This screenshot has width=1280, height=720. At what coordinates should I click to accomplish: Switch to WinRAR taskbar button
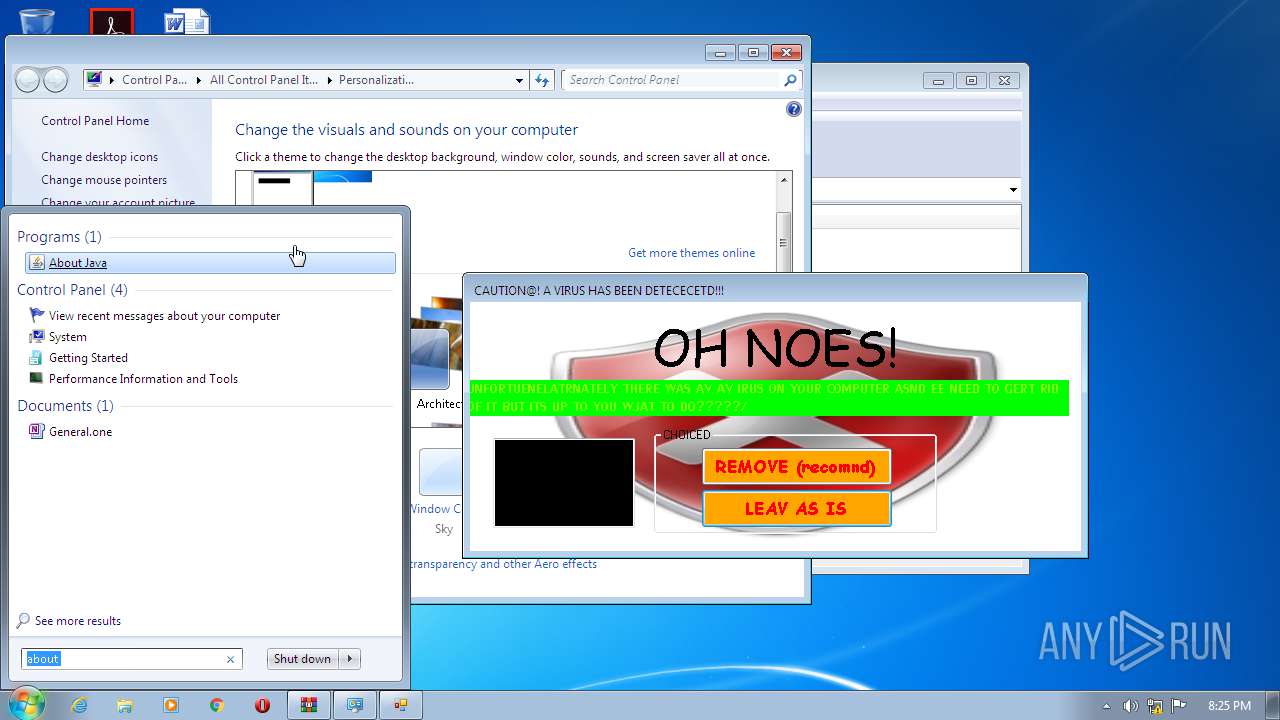point(309,705)
